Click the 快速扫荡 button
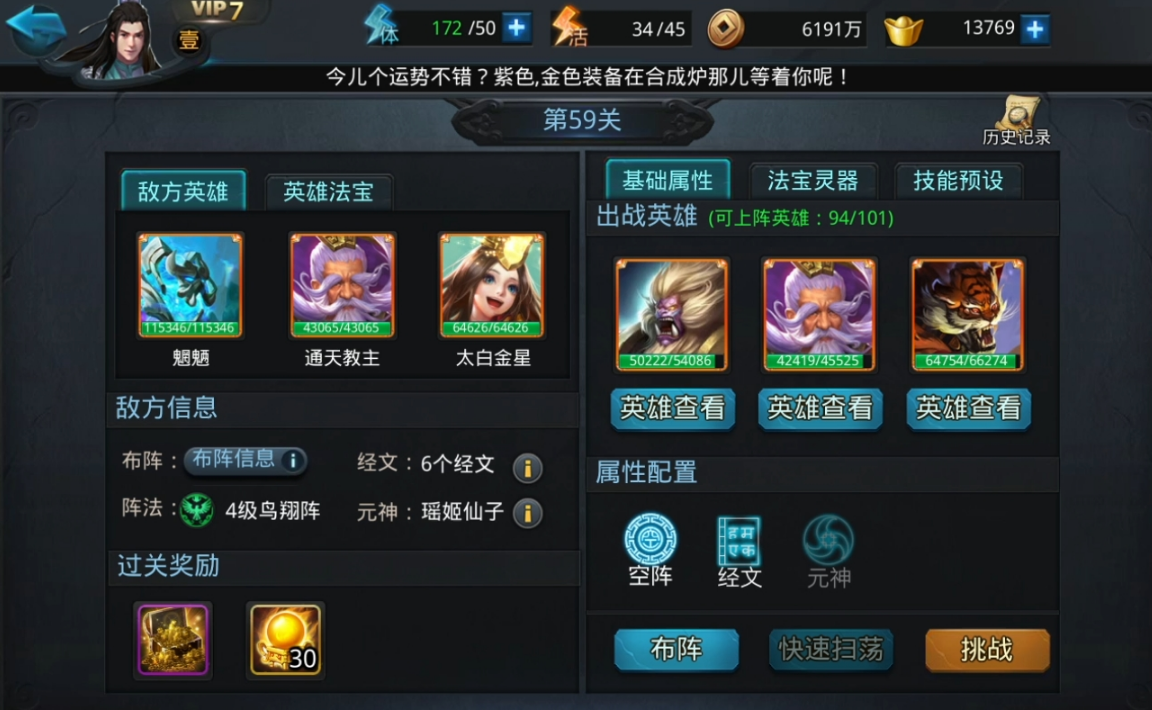This screenshot has height=710, width=1152. click(x=830, y=650)
